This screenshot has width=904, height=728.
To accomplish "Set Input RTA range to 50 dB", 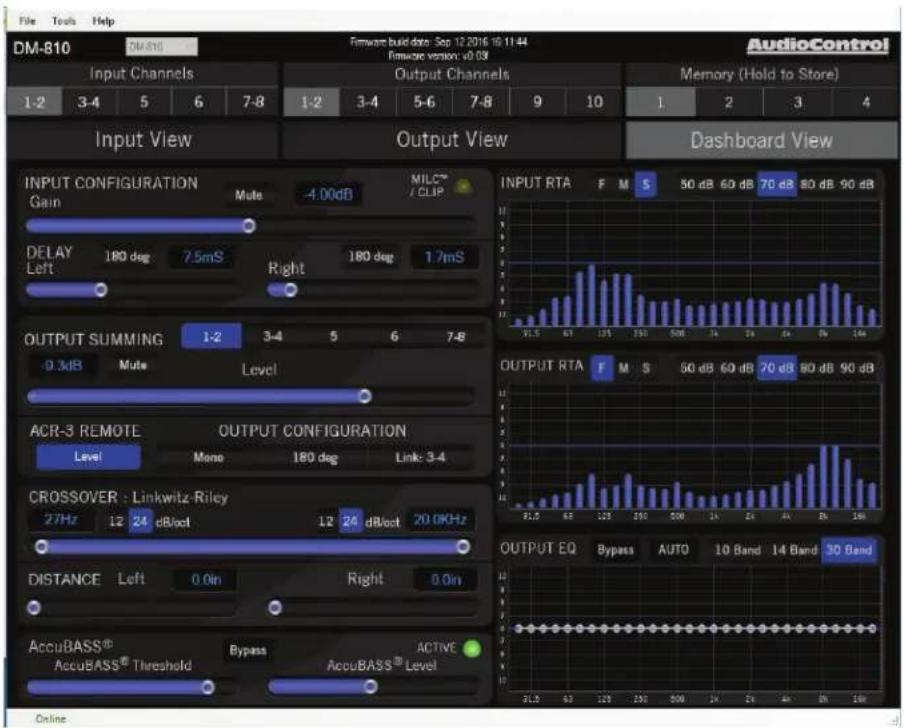I will pyautogui.click(x=696, y=184).
